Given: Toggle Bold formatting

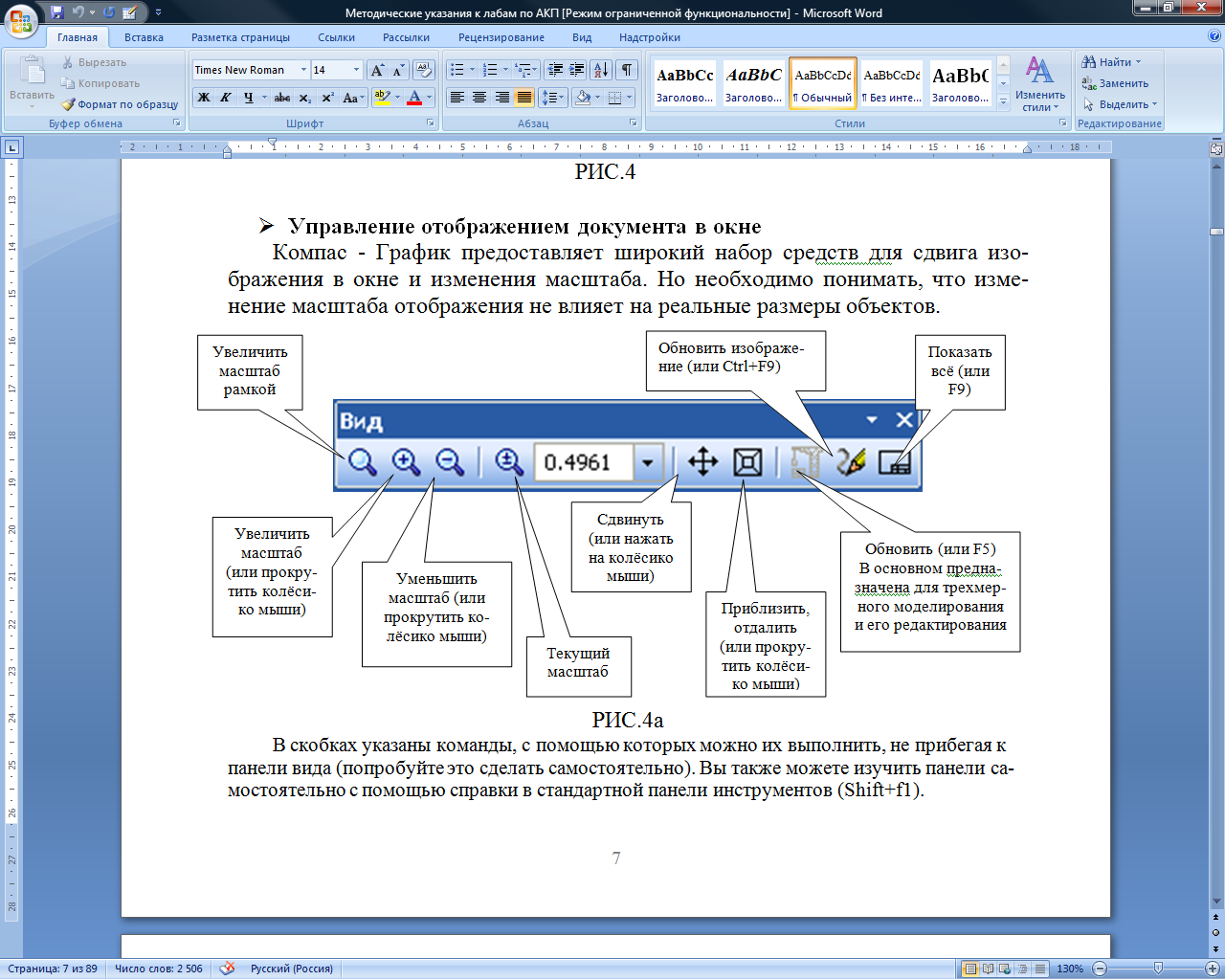Looking at the screenshot, I should (204, 98).
